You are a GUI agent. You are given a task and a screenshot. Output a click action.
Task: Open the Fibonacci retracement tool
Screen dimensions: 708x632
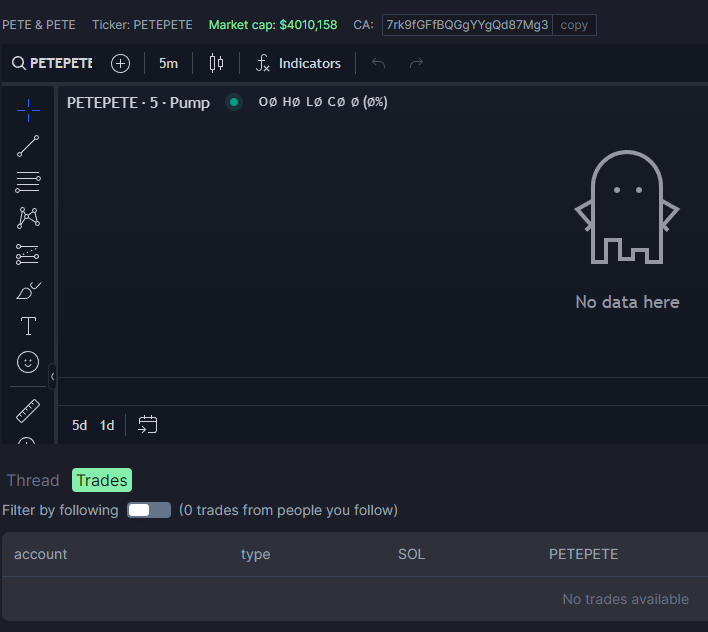coord(28,182)
